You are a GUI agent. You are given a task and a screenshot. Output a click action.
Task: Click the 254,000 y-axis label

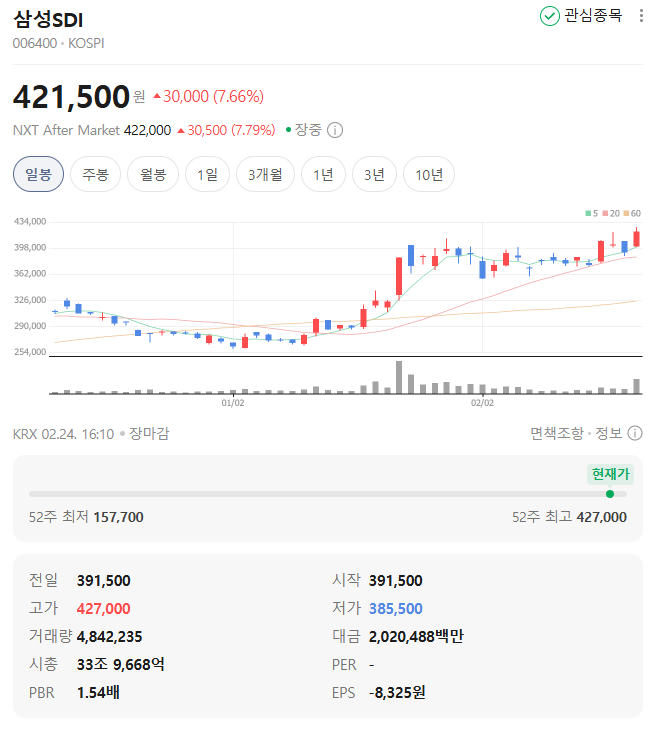click(x=30, y=352)
